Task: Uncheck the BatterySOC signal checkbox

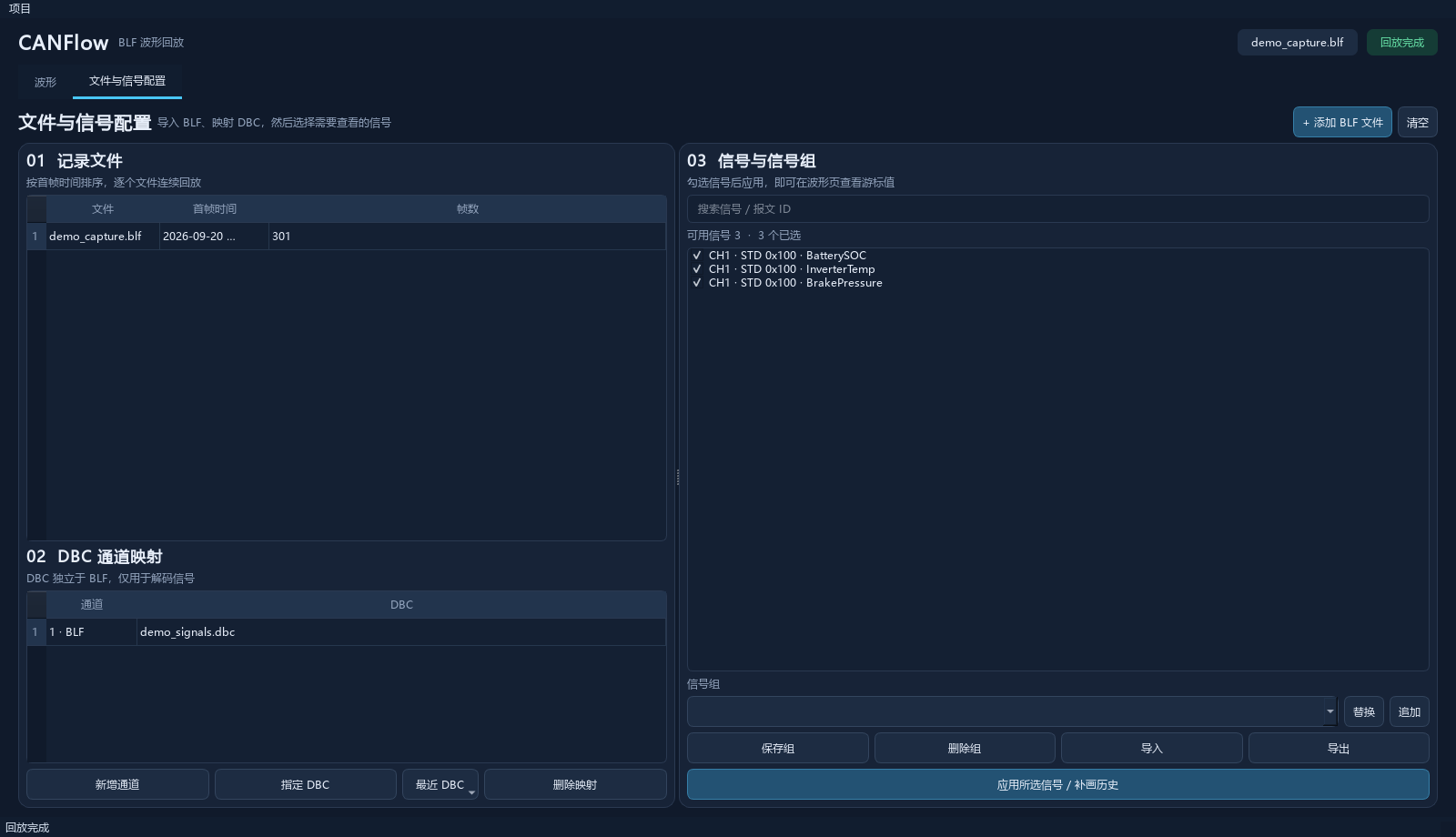Action: pos(697,256)
